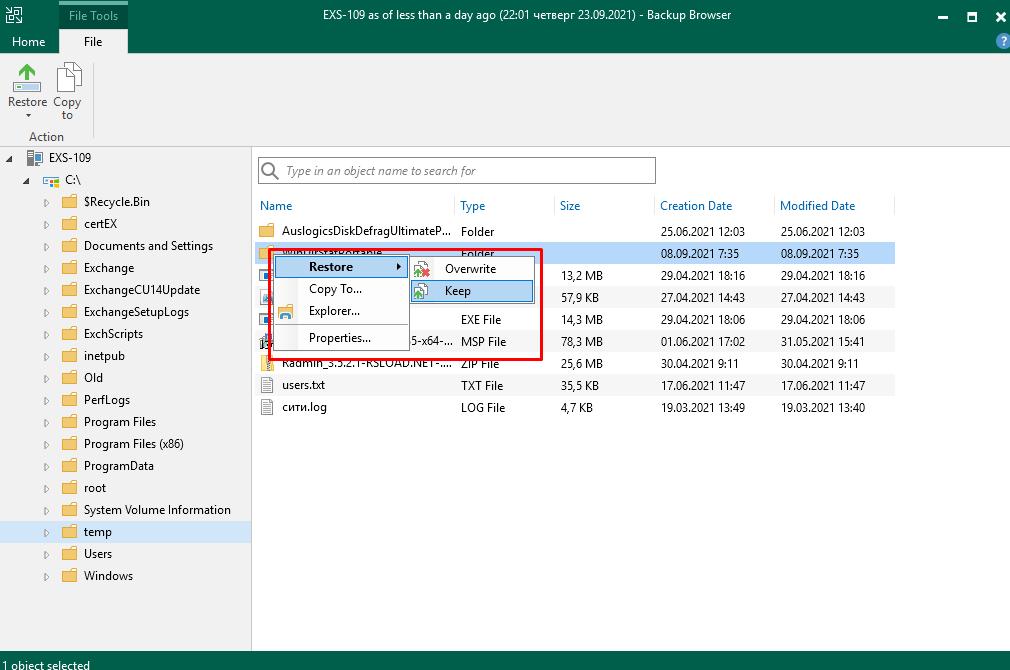
Task: Click the AuslogicsDiskDefrag folder icon
Action: click(267, 231)
